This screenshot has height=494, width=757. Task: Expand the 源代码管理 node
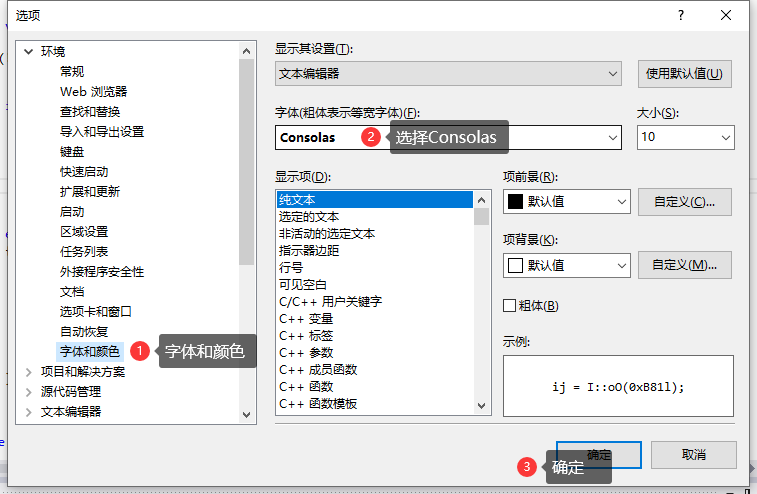click(x=28, y=392)
